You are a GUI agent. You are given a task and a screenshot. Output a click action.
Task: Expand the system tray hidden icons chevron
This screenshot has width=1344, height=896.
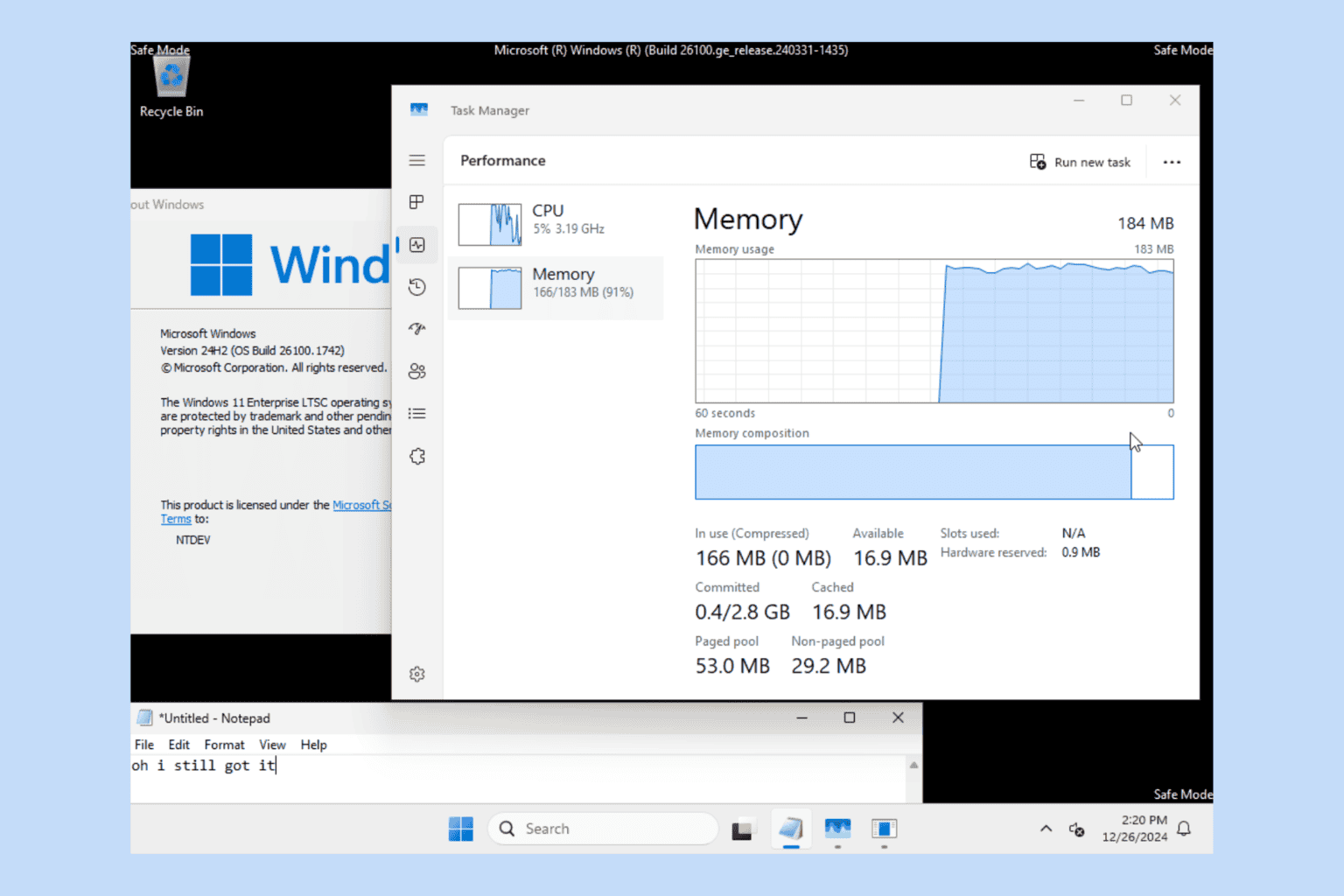(1046, 829)
